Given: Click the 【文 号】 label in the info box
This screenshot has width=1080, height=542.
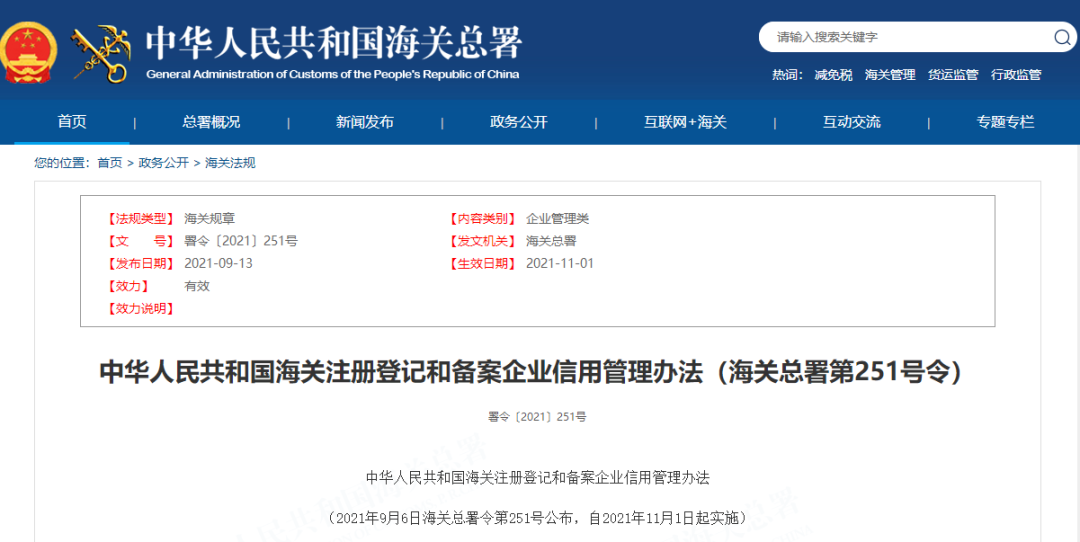Looking at the screenshot, I should coord(141,241).
